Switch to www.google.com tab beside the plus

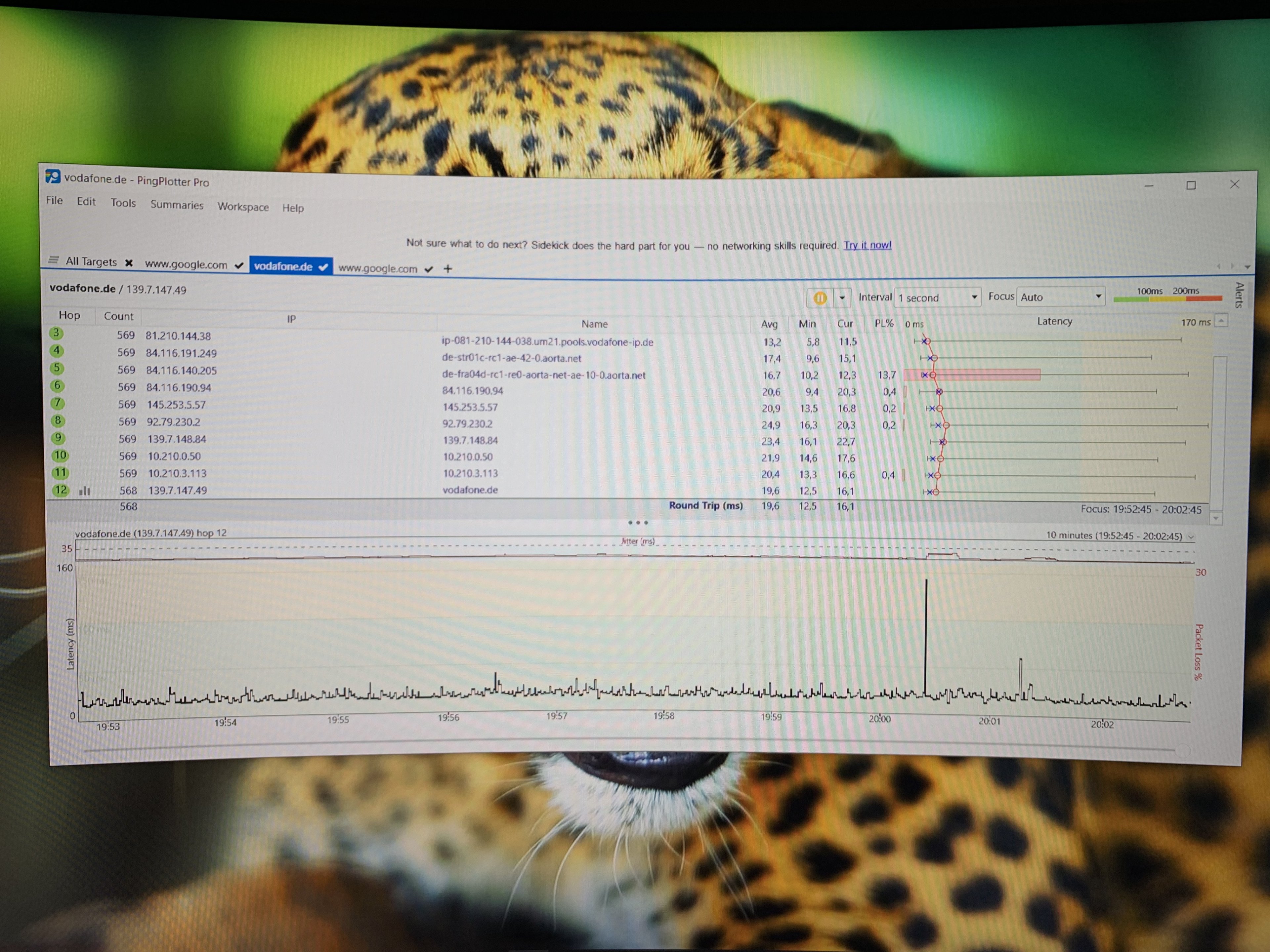click(378, 268)
